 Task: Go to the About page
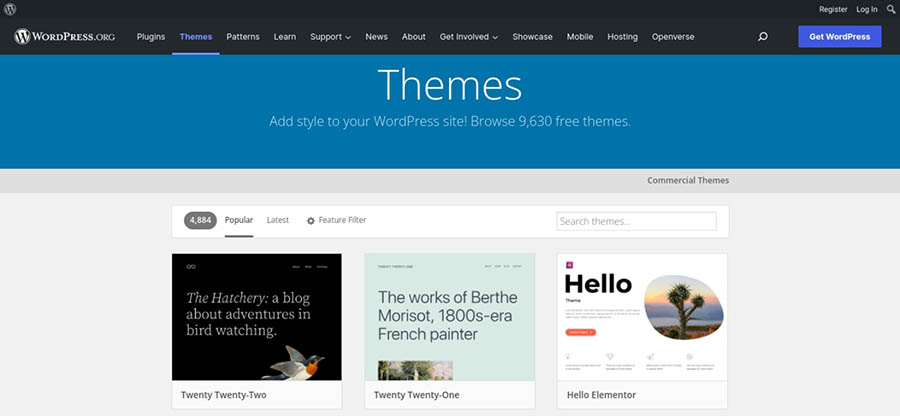coord(414,37)
